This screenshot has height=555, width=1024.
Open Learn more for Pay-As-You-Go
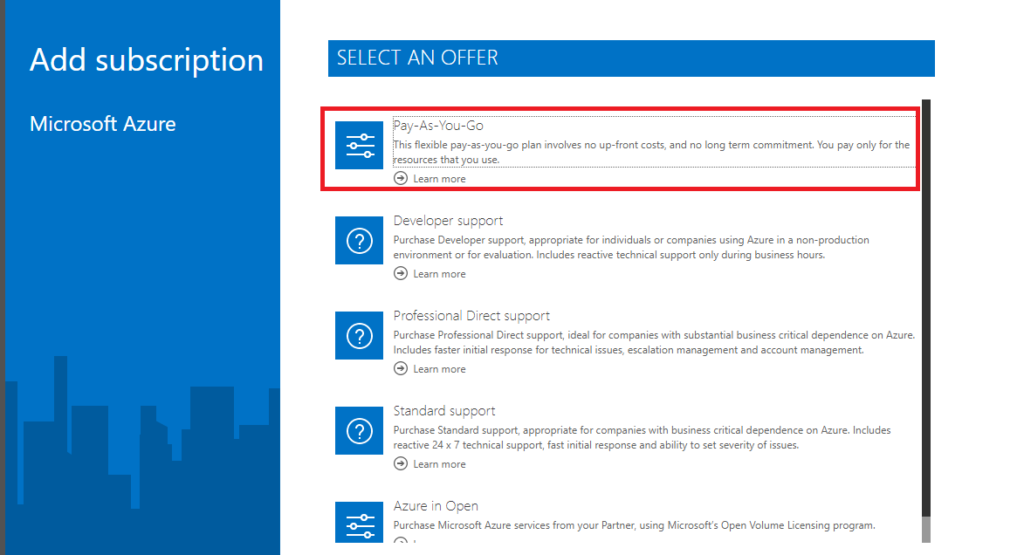439,179
